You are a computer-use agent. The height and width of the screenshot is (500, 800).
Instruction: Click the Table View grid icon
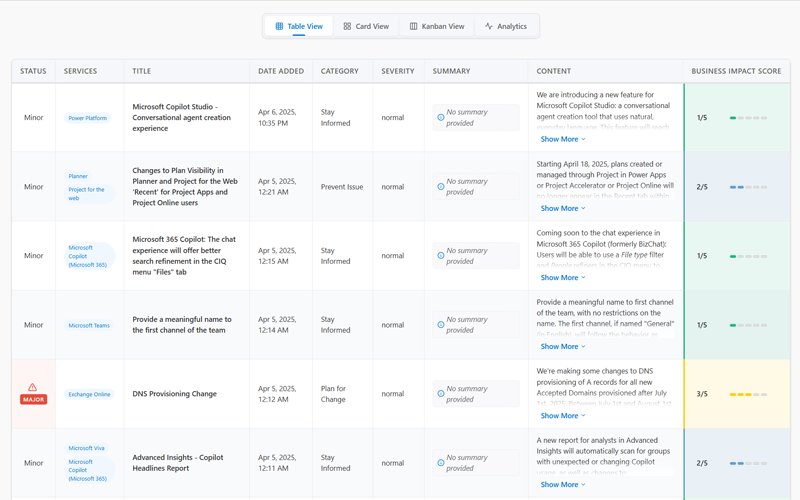click(279, 26)
